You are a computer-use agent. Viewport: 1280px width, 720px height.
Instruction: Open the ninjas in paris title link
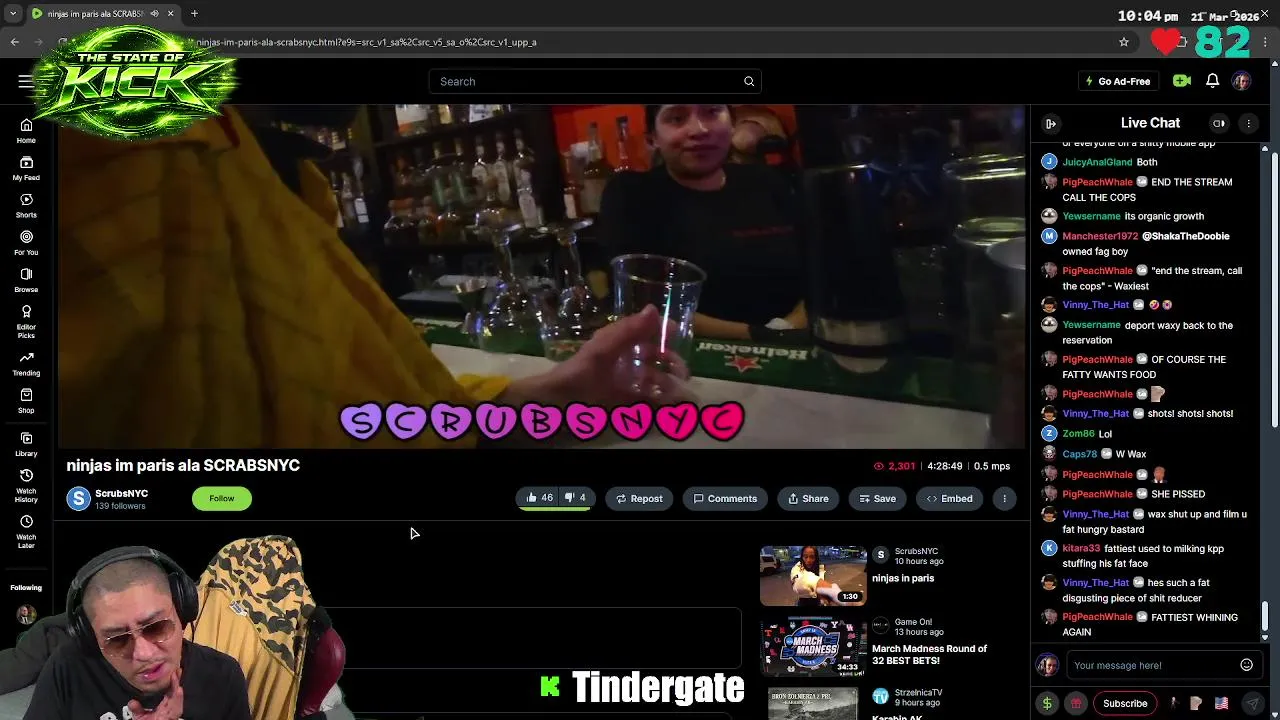(903, 578)
